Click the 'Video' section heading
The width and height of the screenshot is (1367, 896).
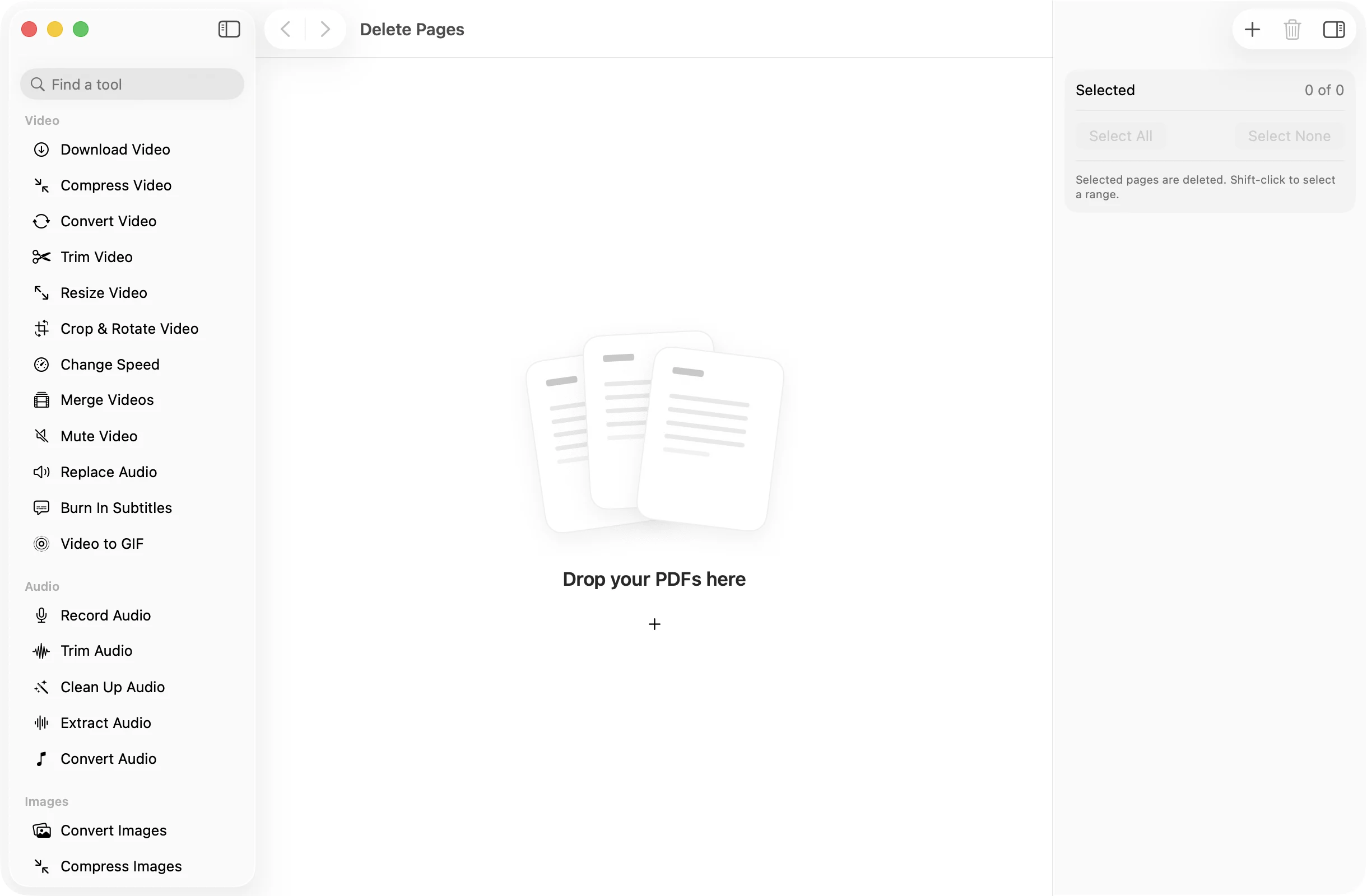coord(42,120)
